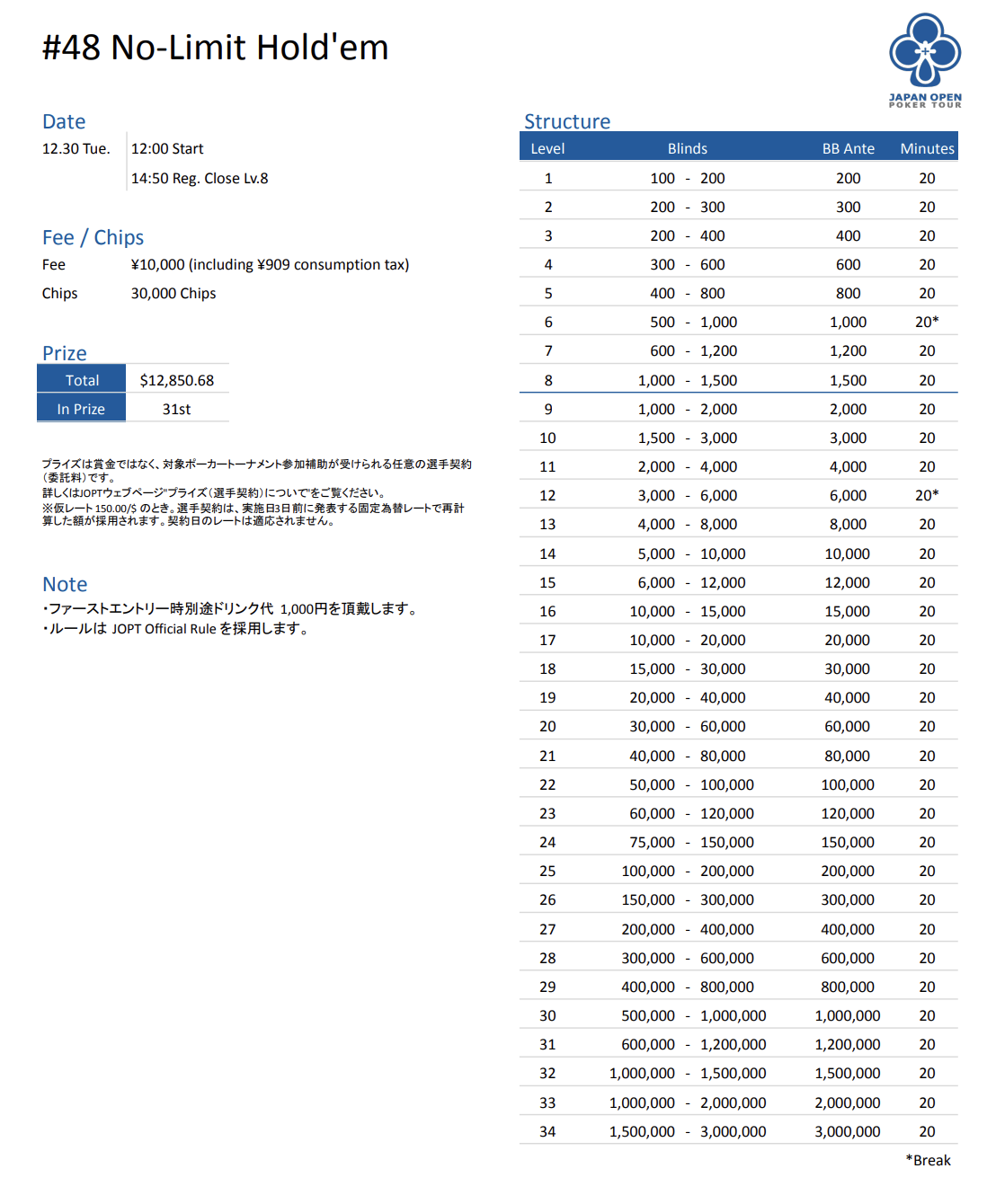Select the Structure table heading

pos(567,121)
